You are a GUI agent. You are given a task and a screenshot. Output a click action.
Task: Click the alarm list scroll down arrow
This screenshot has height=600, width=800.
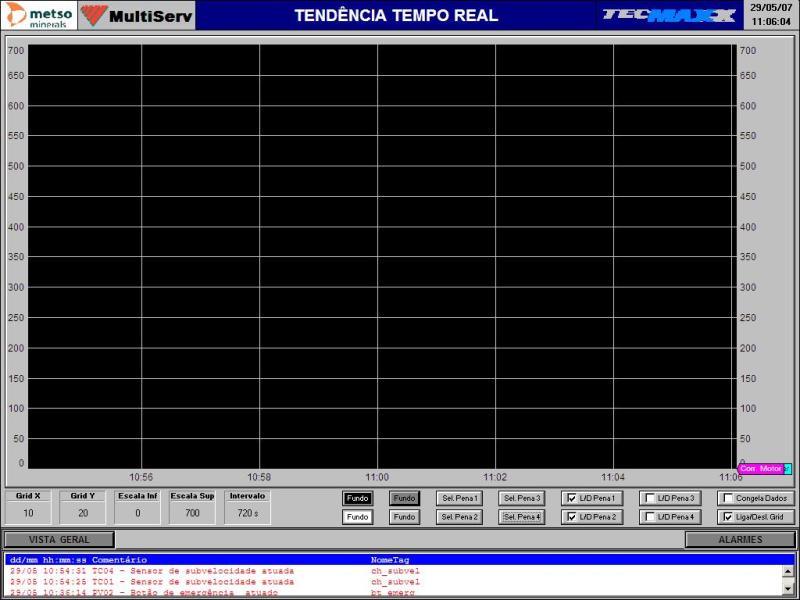point(789,590)
